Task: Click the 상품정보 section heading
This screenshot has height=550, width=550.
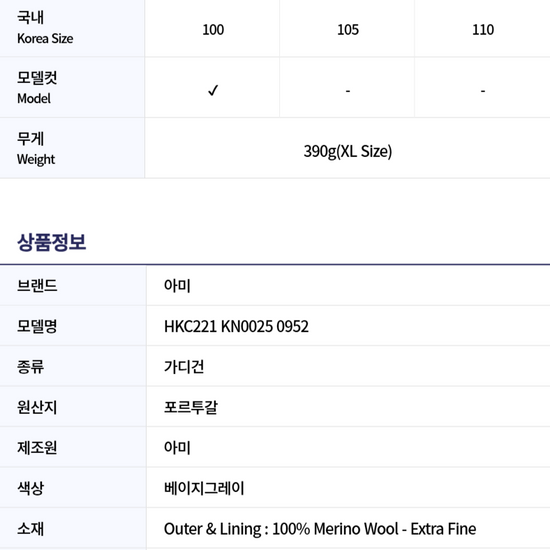Action: pos(51,242)
